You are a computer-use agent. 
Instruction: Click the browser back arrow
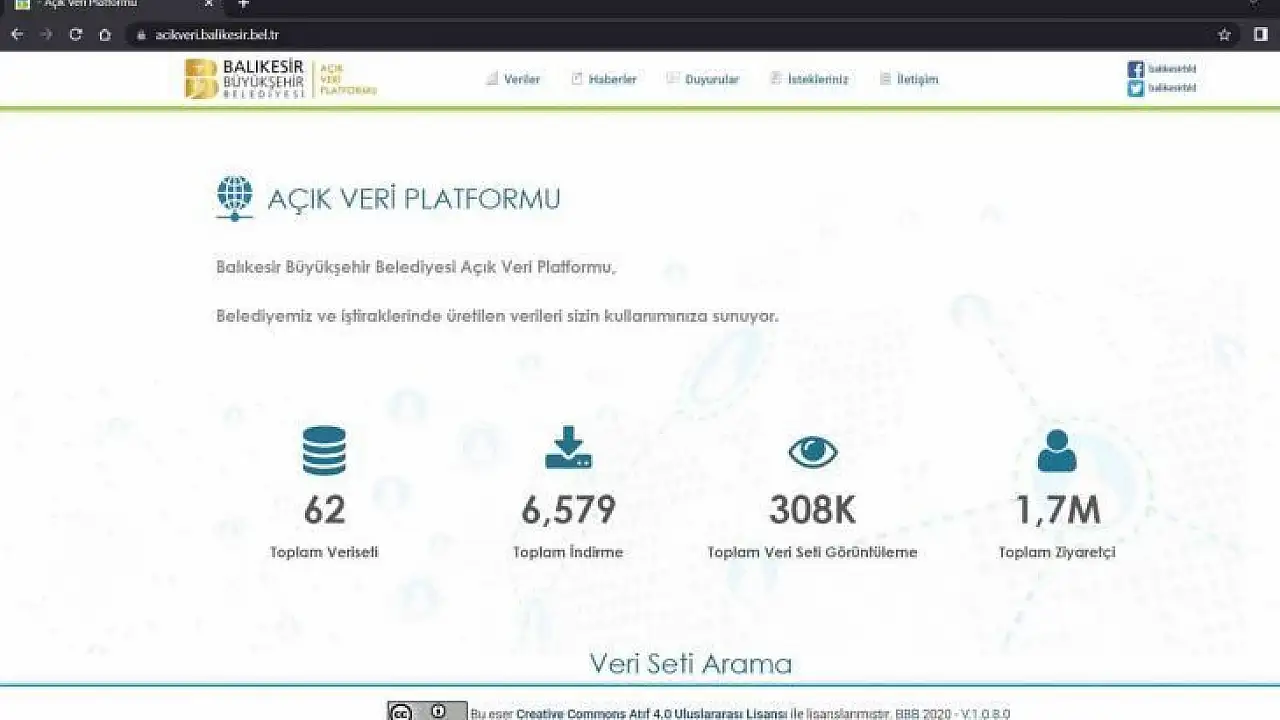17,34
